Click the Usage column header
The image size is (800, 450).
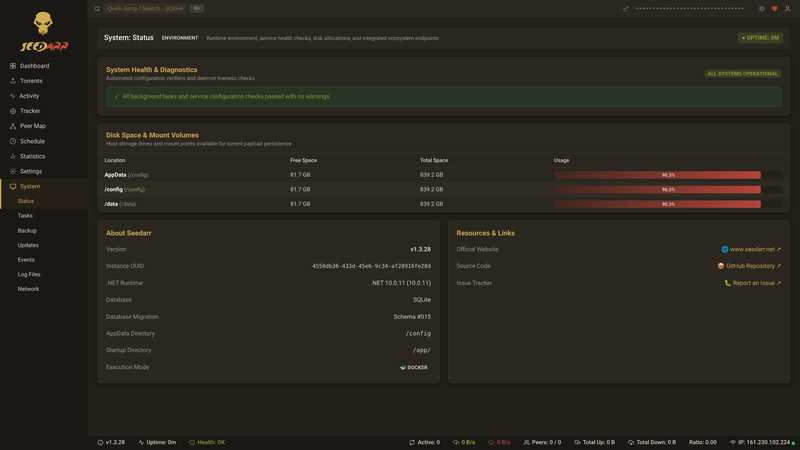click(x=561, y=160)
